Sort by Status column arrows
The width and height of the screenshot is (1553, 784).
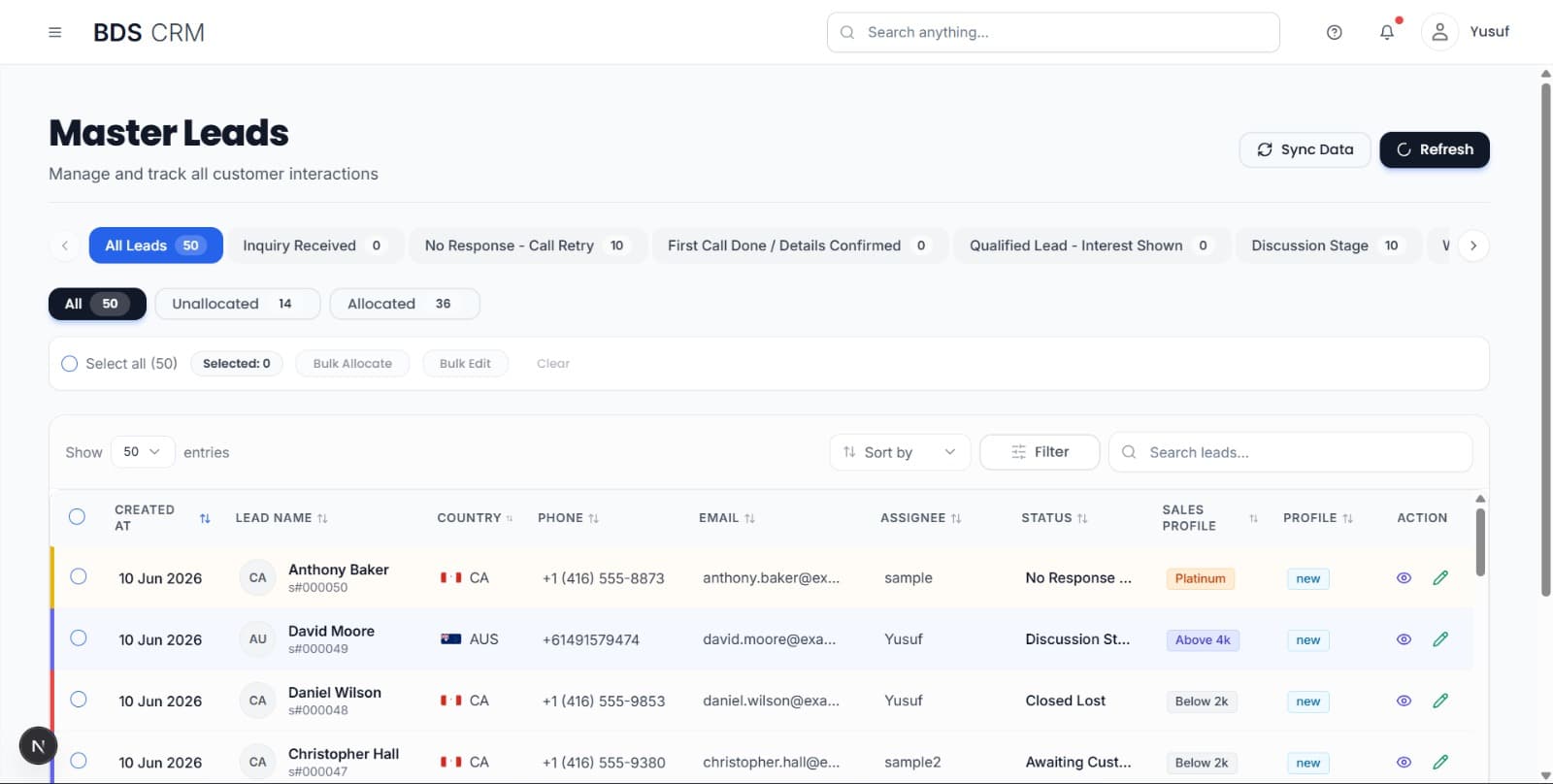1082,518
